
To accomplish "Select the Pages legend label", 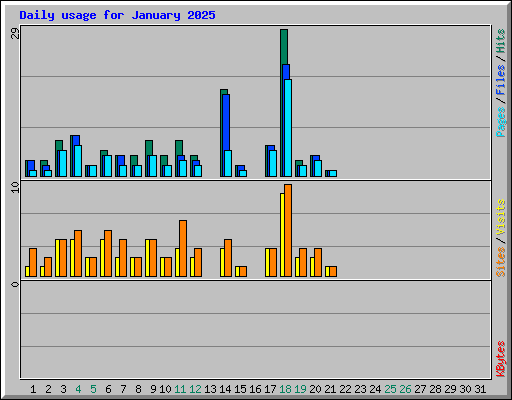I will click(501, 122).
